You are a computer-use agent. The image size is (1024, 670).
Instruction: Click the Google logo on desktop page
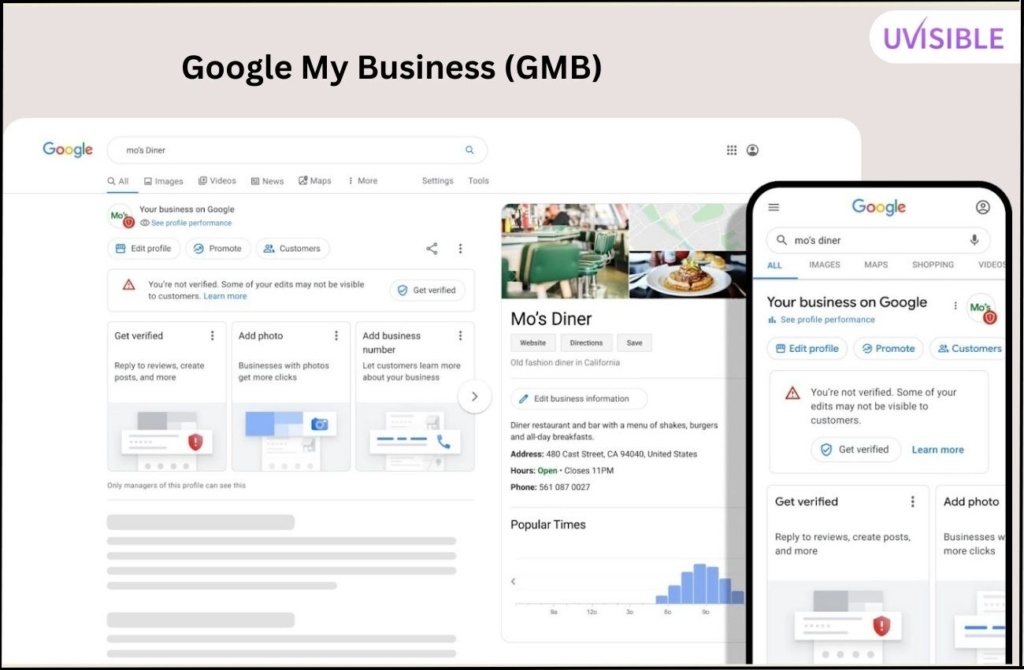point(68,150)
